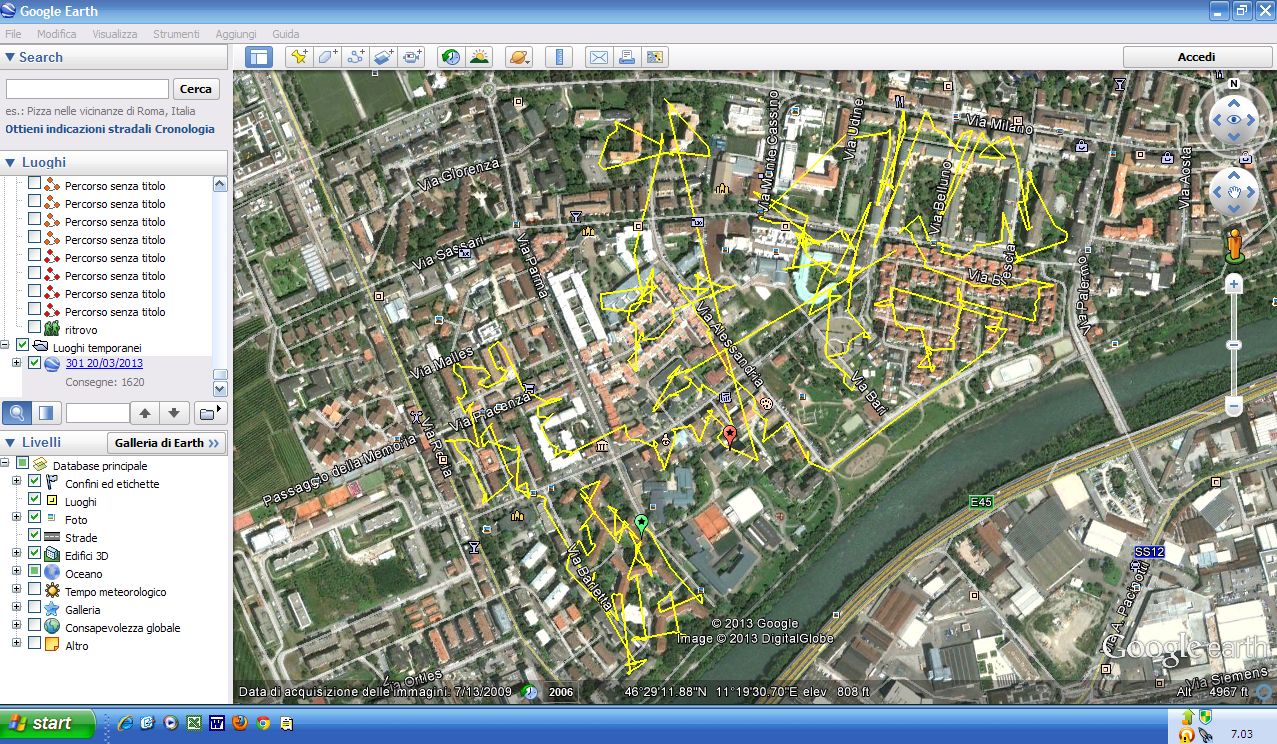Uncheck the Confini ed etichette layer
Image resolution: width=1277 pixels, height=744 pixels.
click(x=35, y=483)
